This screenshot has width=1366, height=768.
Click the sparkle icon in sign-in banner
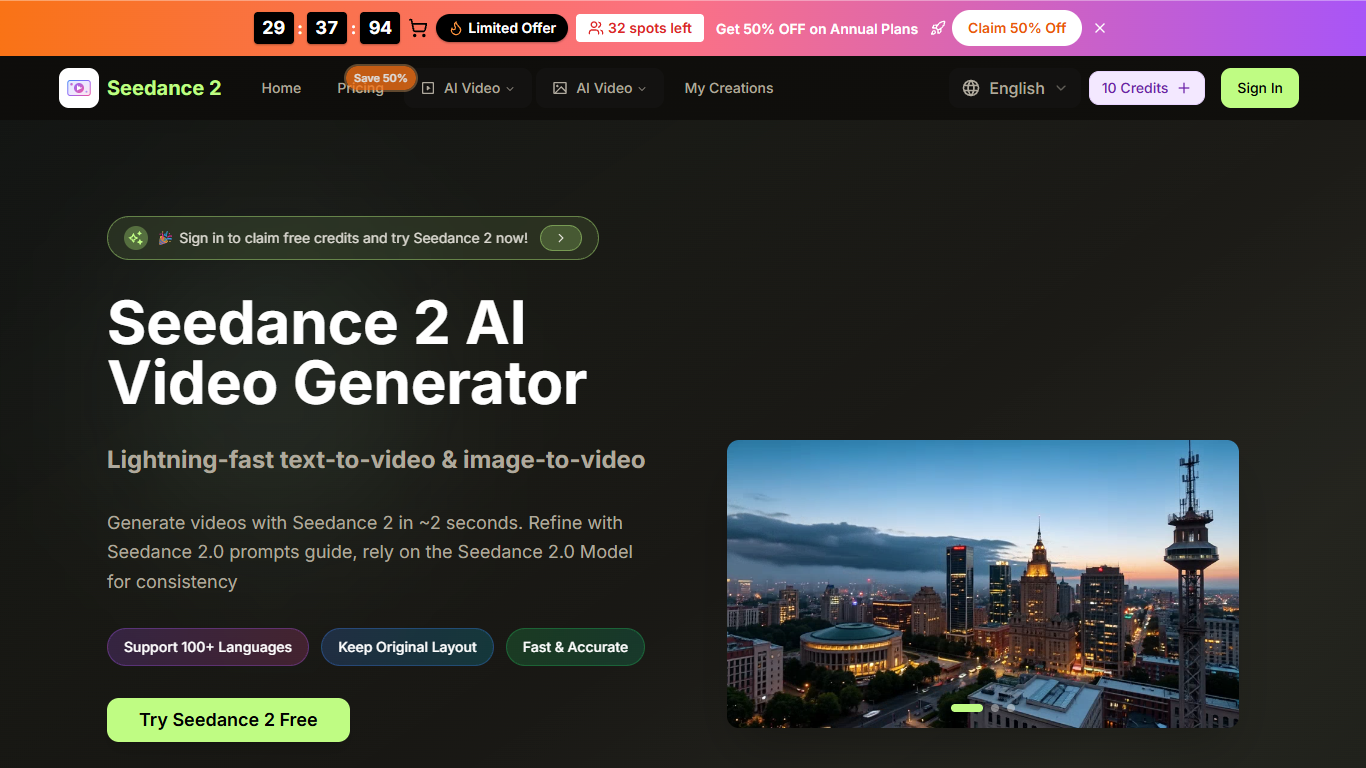pos(136,238)
